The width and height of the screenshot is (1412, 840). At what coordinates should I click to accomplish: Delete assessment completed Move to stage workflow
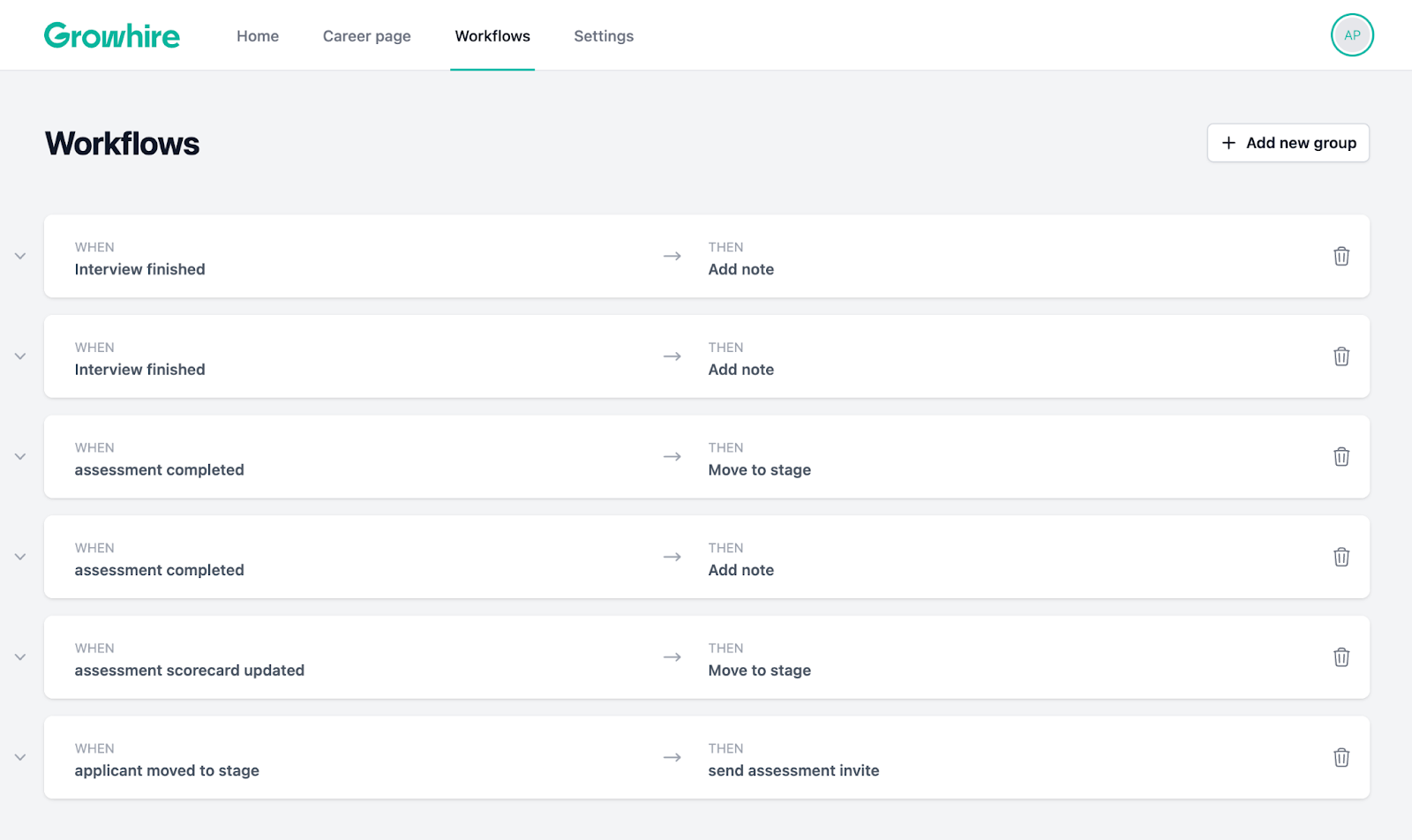tap(1341, 456)
